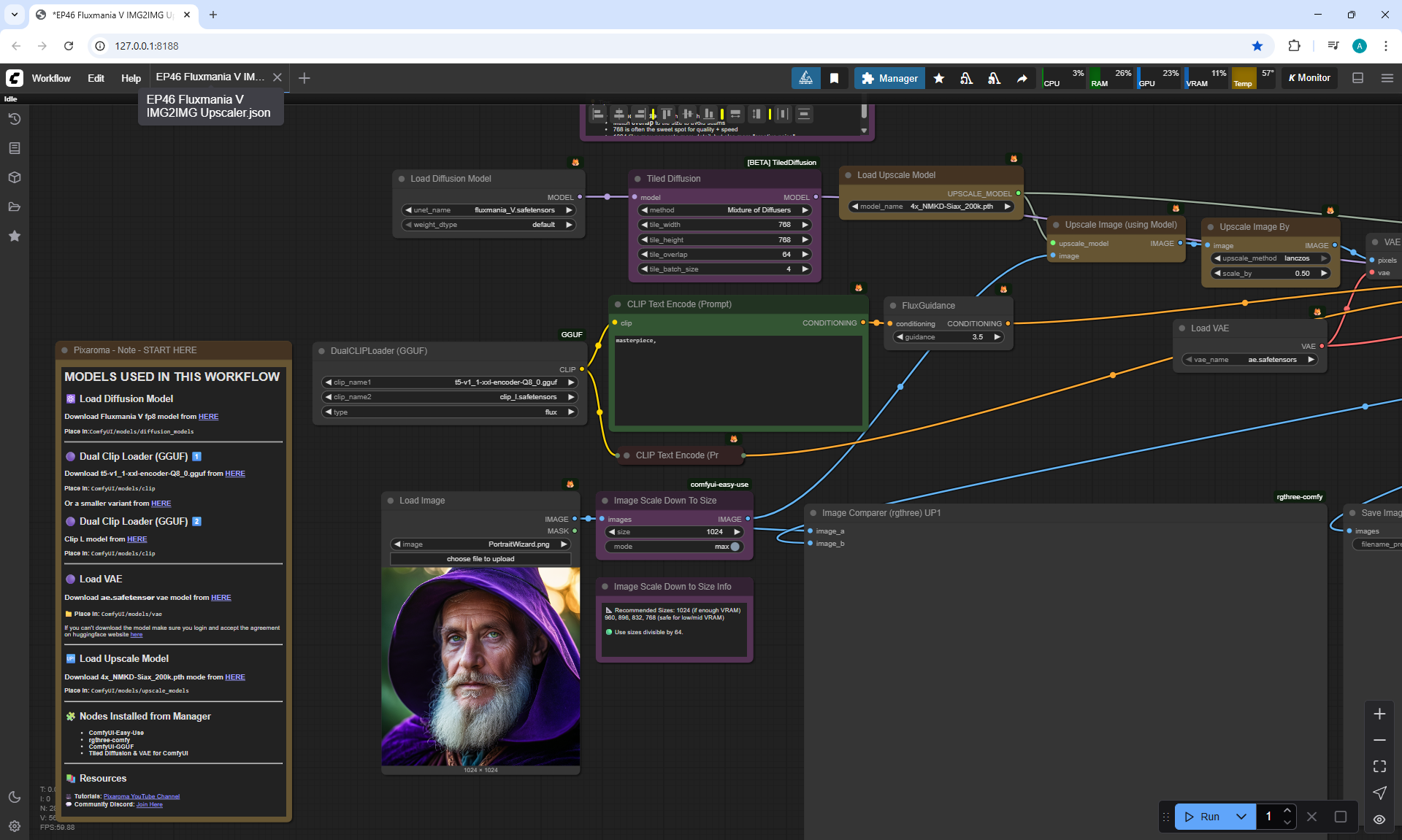Toggle link visibility eye icon

[1379, 819]
